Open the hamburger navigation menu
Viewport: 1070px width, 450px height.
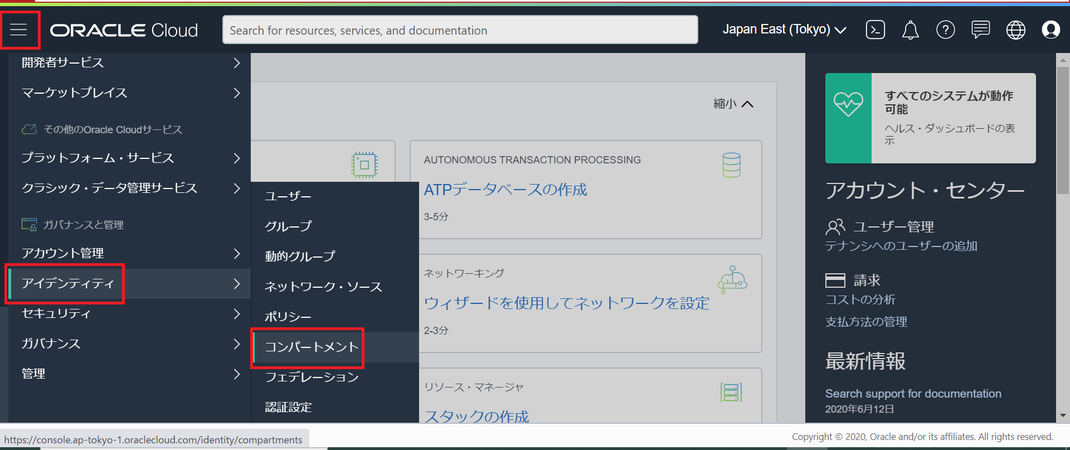coord(18,30)
